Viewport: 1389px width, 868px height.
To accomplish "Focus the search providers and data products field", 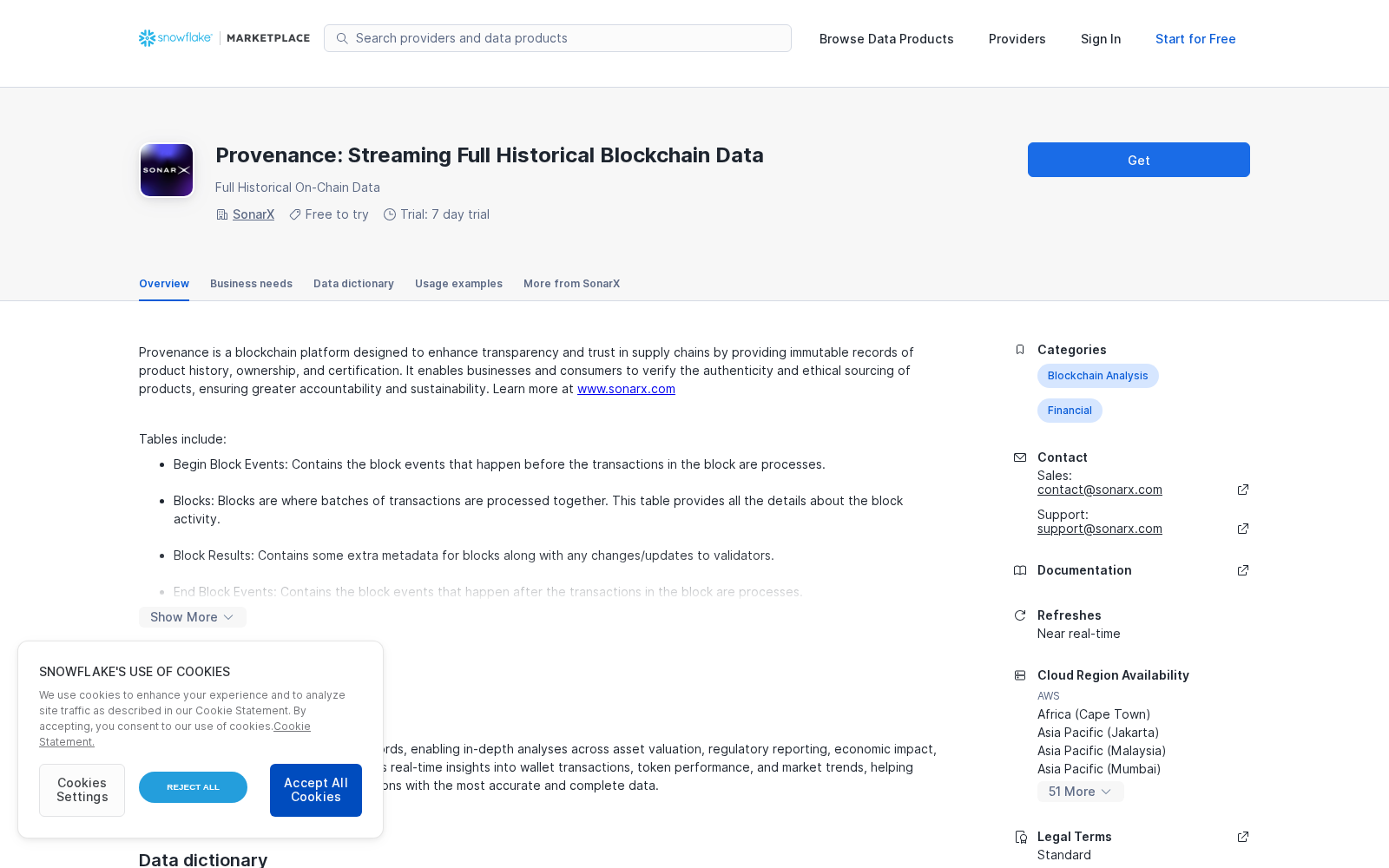I will click(x=557, y=38).
